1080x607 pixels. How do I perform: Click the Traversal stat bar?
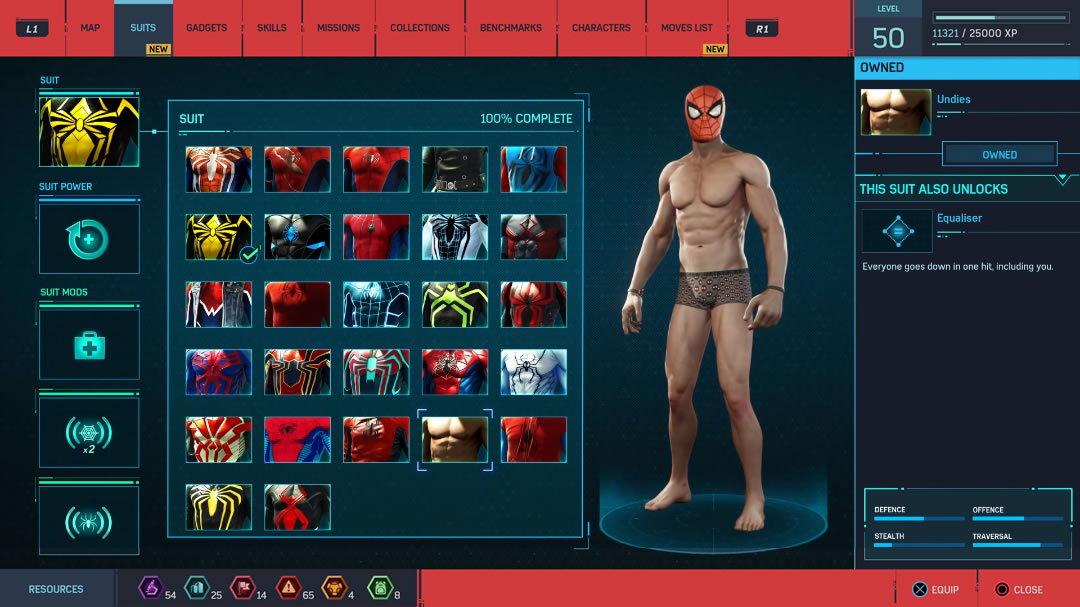[1018, 545]
